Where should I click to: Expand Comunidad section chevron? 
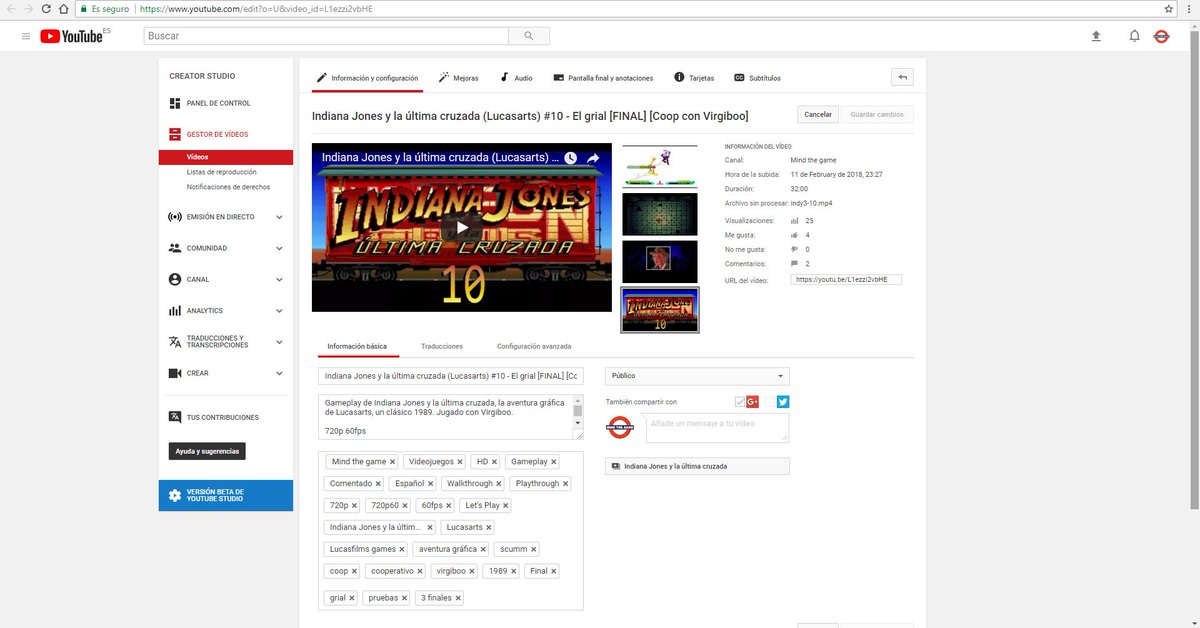point(279,248)
